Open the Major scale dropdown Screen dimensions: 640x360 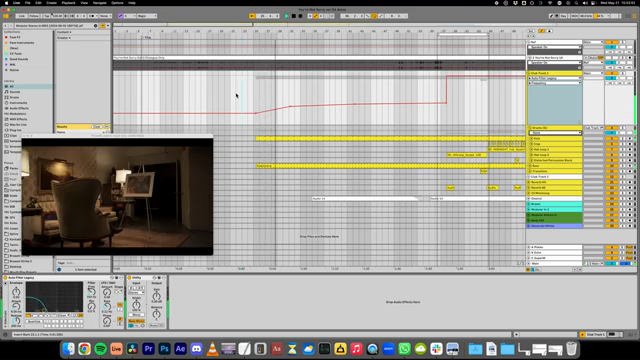147,16
